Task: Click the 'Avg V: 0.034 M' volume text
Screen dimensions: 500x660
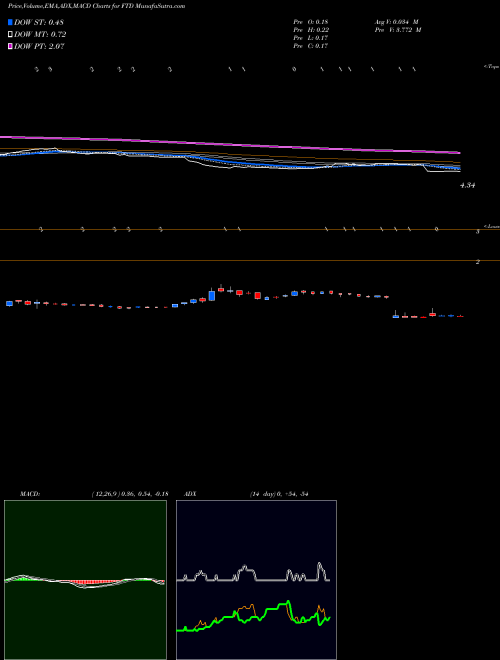Action: pyautogui.click(x=396, y=22)
